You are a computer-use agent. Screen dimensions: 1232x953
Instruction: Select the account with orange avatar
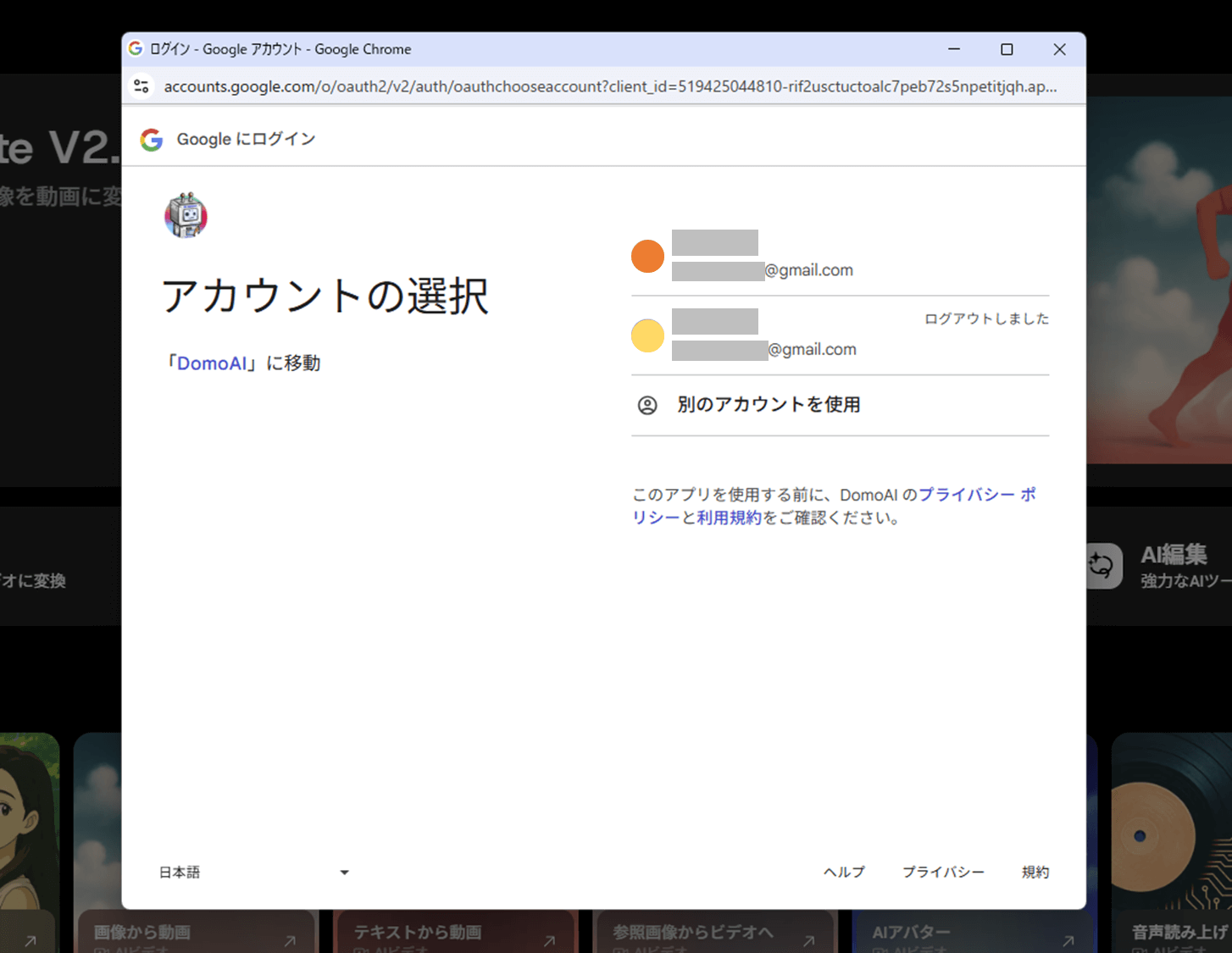pyautogui.click(x=840, y=256)
